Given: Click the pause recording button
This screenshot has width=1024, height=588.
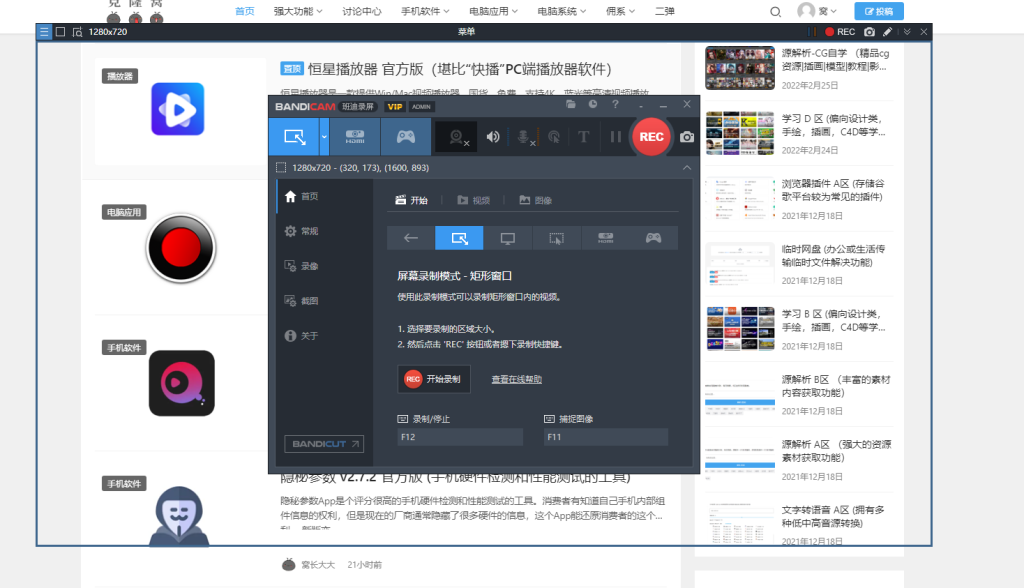Looking at the screenshot, I should (615, 137).
